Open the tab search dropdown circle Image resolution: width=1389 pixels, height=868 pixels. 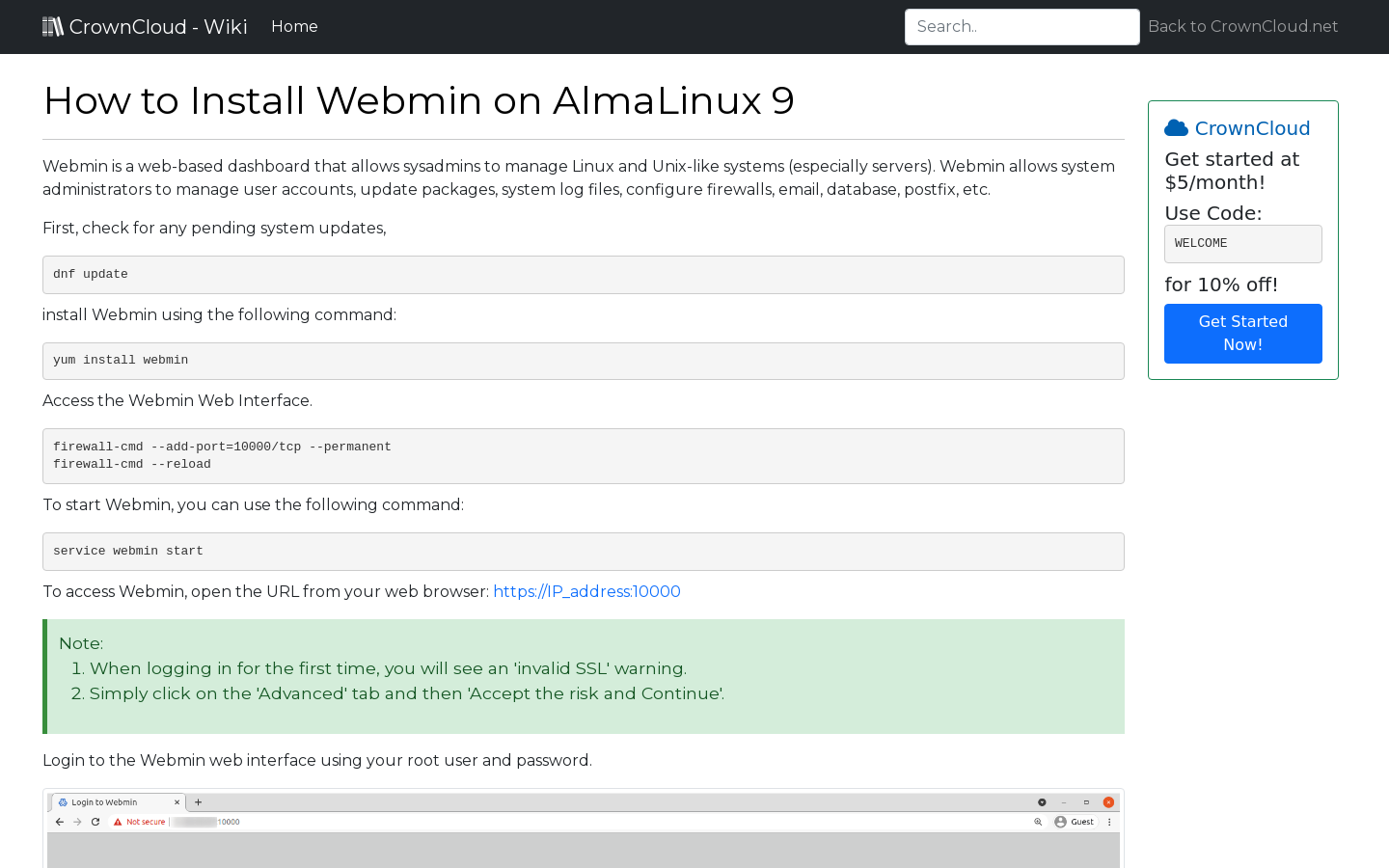pyautogui.click(x=1041, y=801)
